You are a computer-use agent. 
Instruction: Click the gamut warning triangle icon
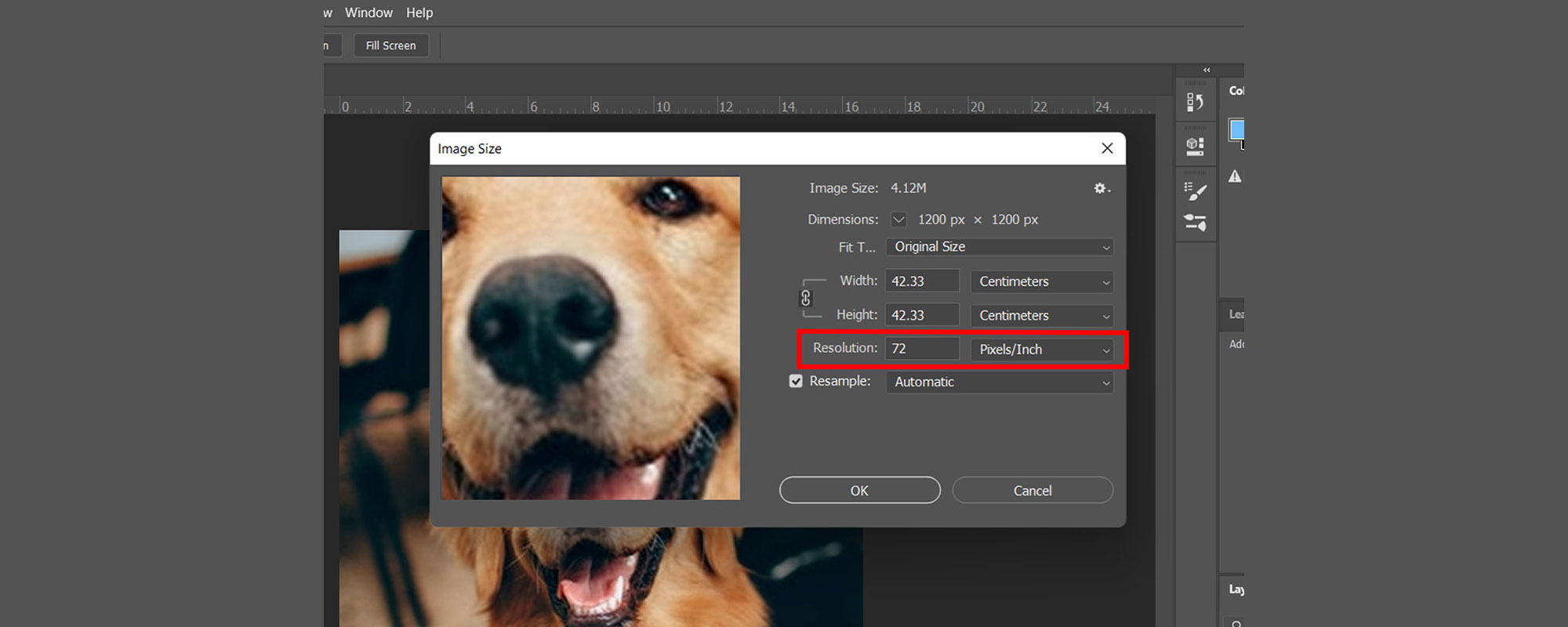[x=1235, y=176]
